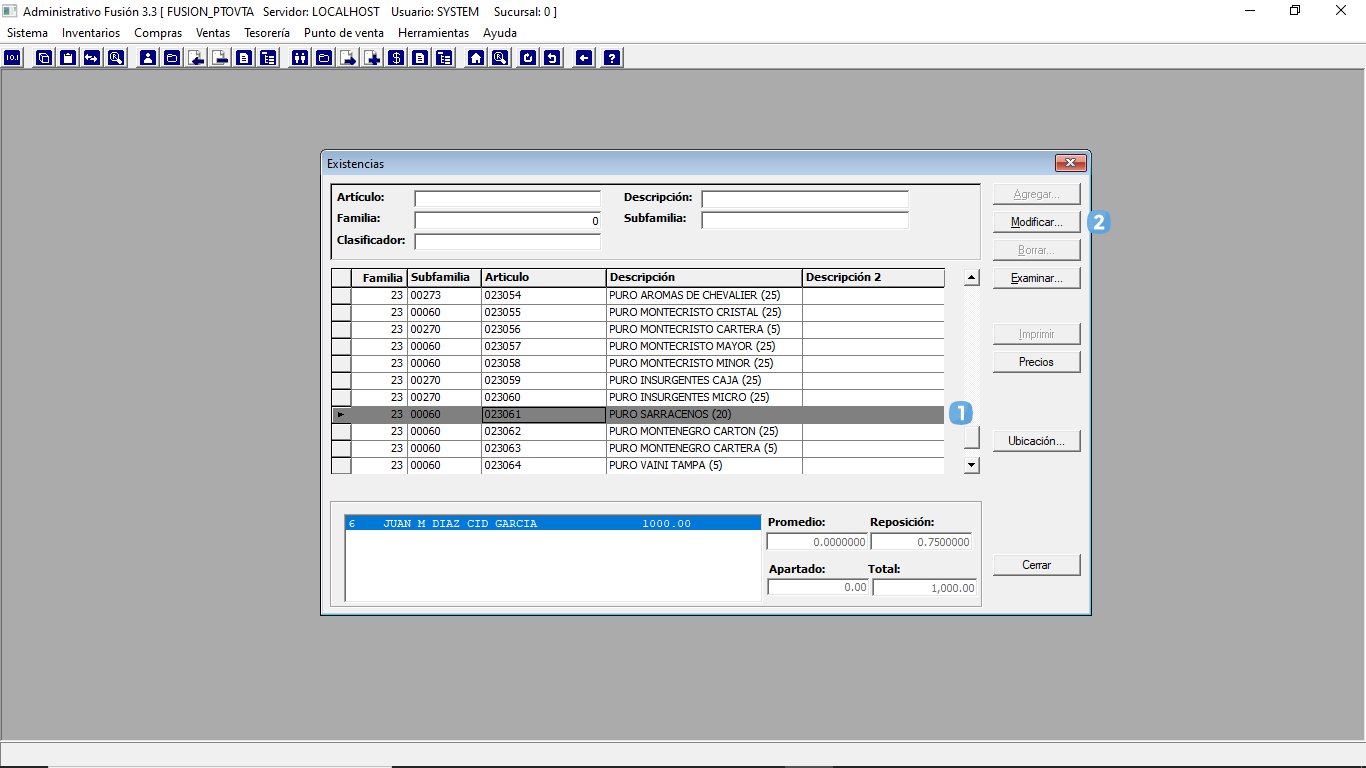Click the left arrow back icon
This screenshot has height=768, width=1366.
click(584, 58)
